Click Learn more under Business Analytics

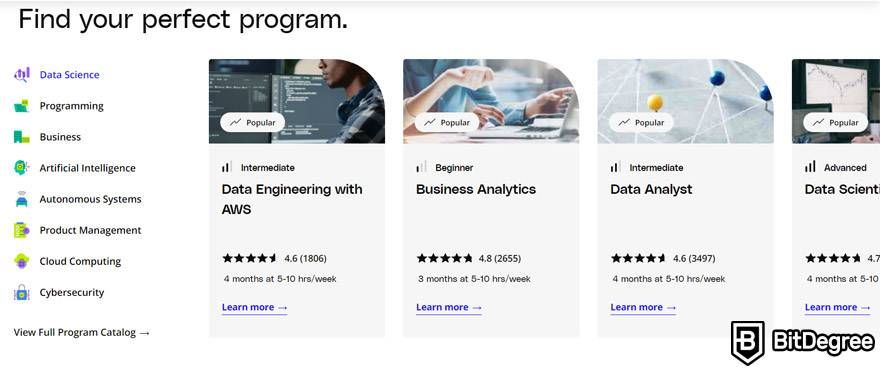448,308
